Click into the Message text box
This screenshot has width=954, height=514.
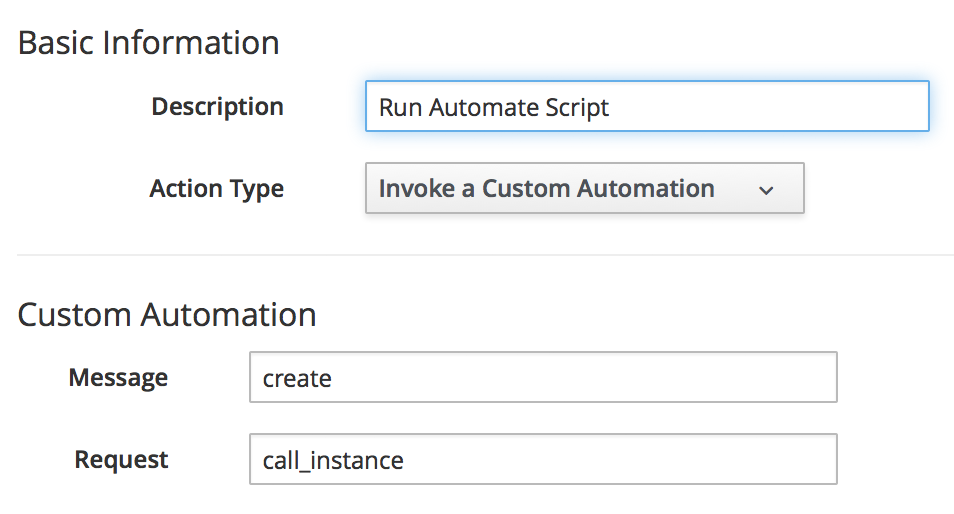pos(542,378)
